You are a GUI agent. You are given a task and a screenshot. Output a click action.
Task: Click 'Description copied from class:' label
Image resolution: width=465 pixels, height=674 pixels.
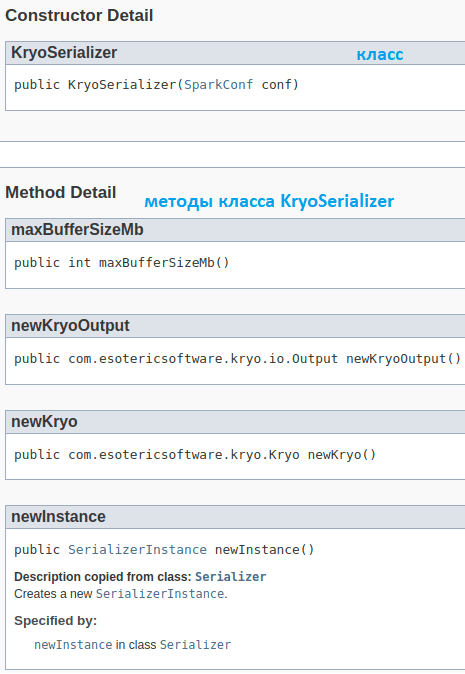[x=103, y=577]
